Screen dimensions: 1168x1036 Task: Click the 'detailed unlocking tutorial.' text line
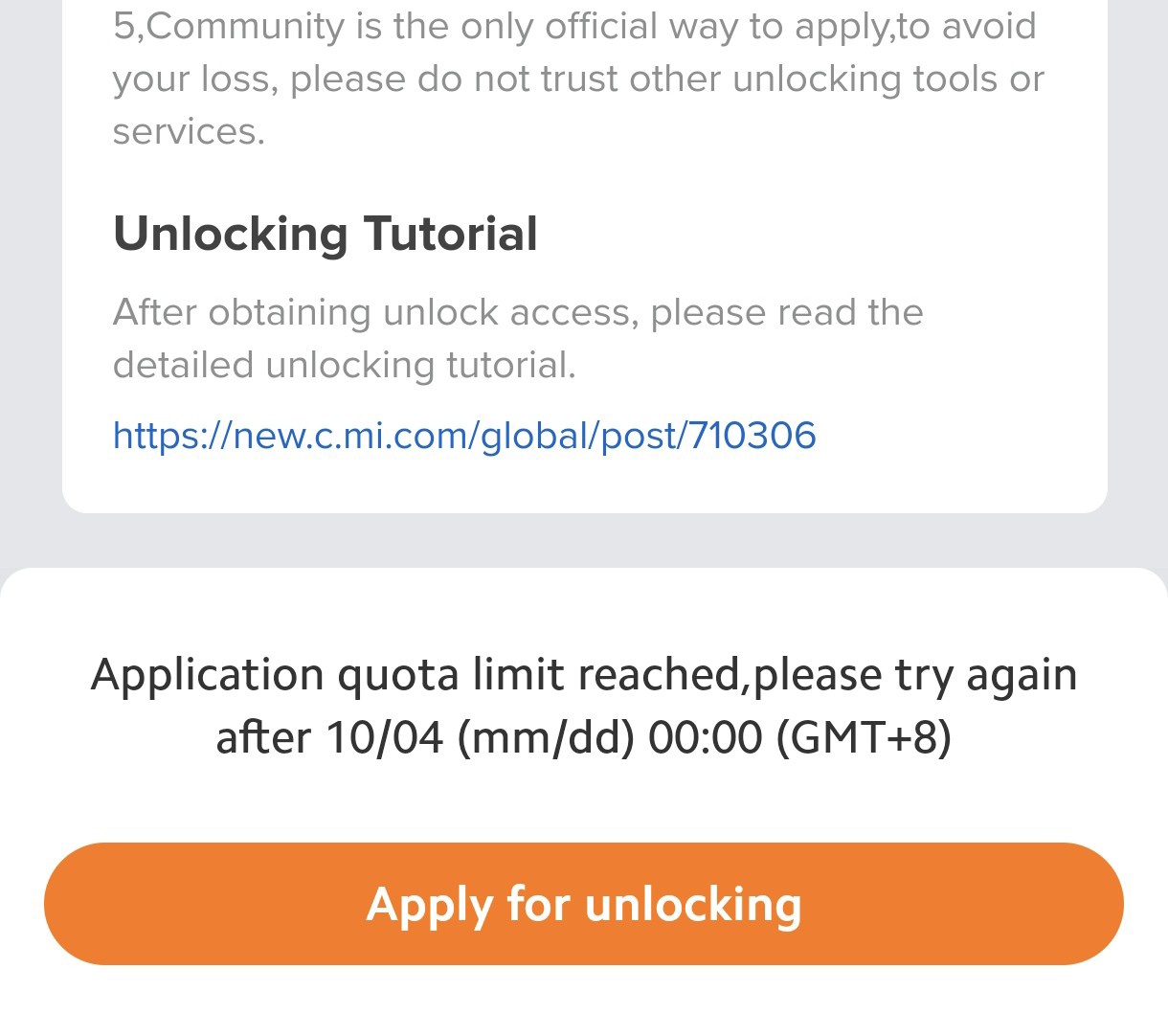(x=345, y=365)
